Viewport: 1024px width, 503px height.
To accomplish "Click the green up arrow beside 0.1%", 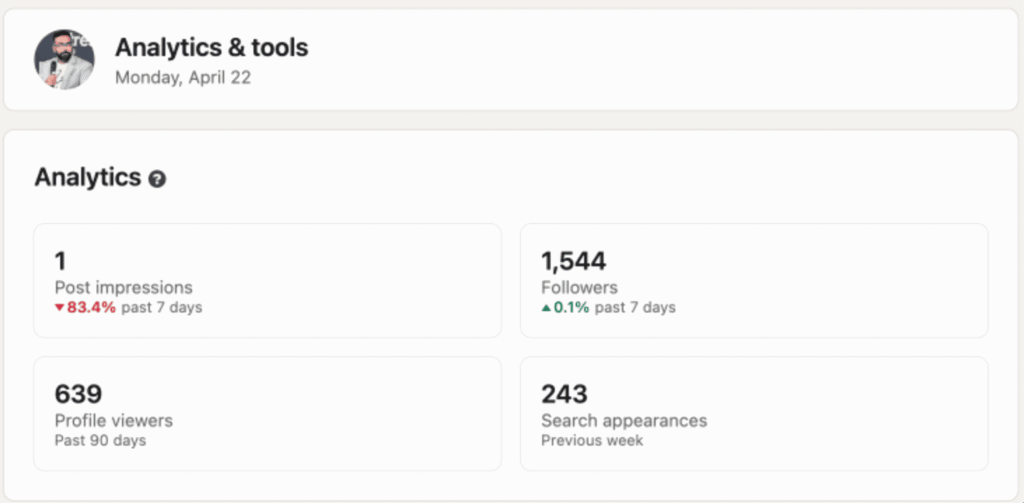I will tap(546, 308).
